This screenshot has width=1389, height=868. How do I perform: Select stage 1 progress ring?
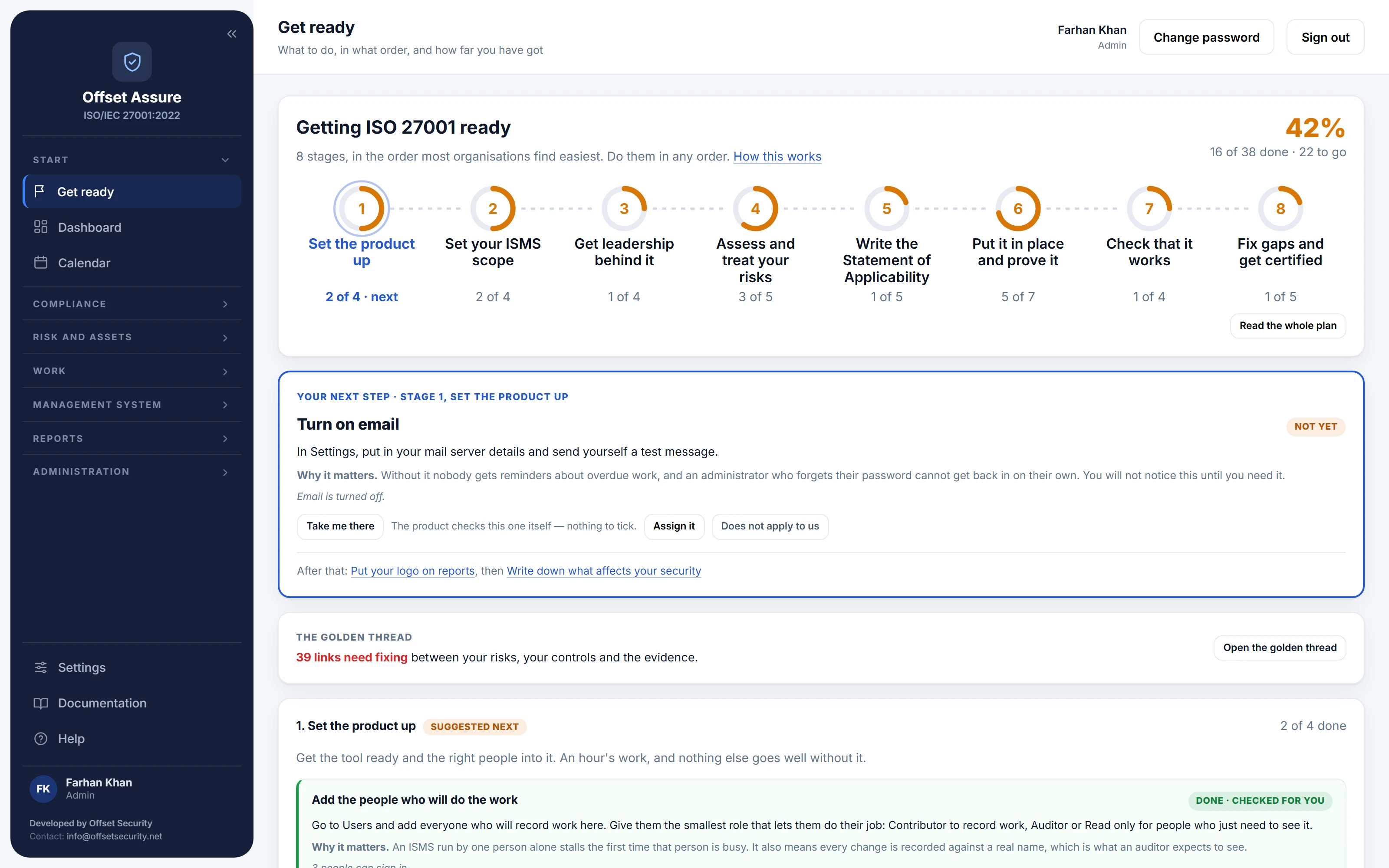click(362, 208)
